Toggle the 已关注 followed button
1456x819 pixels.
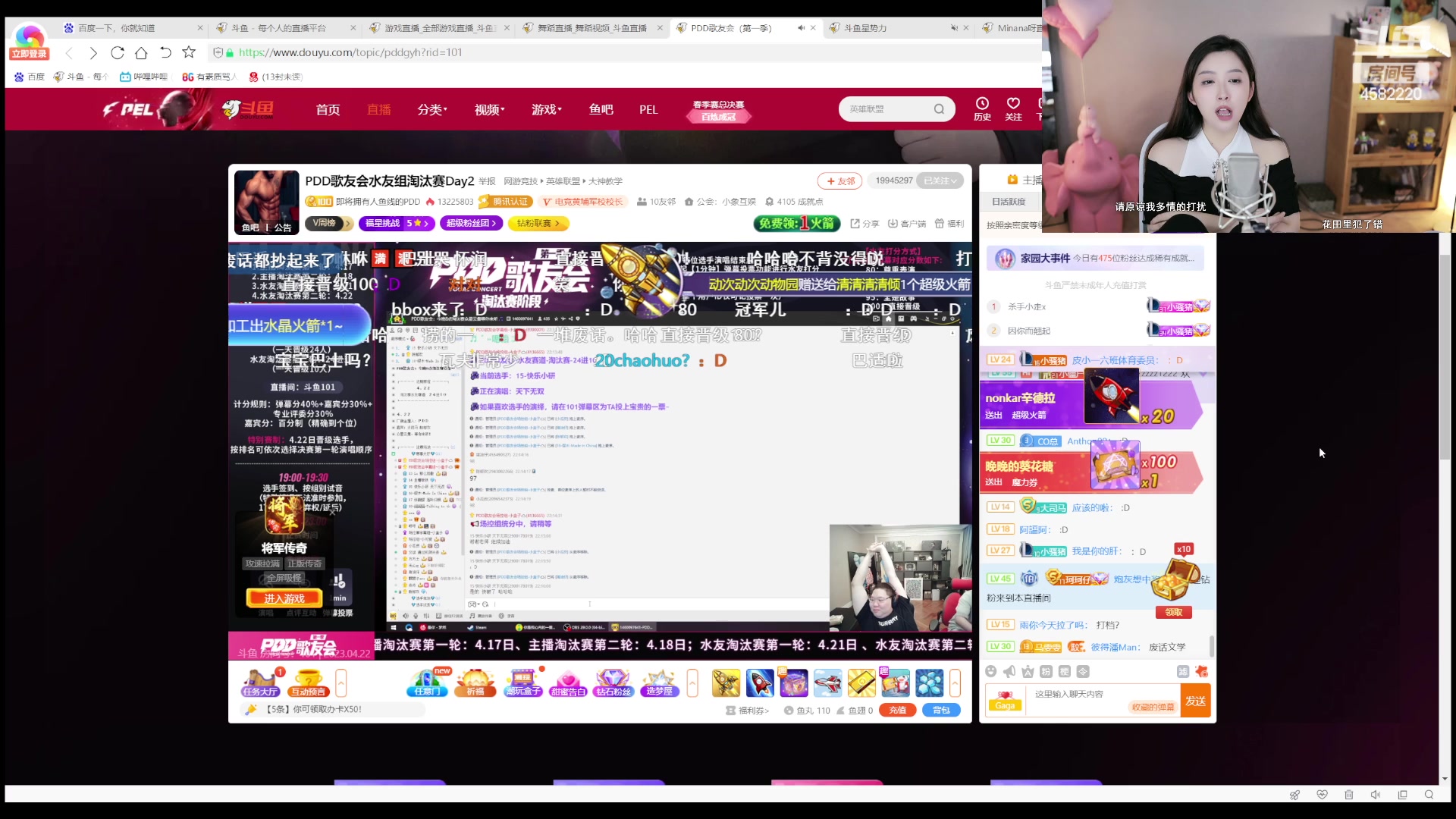(940, 180)
